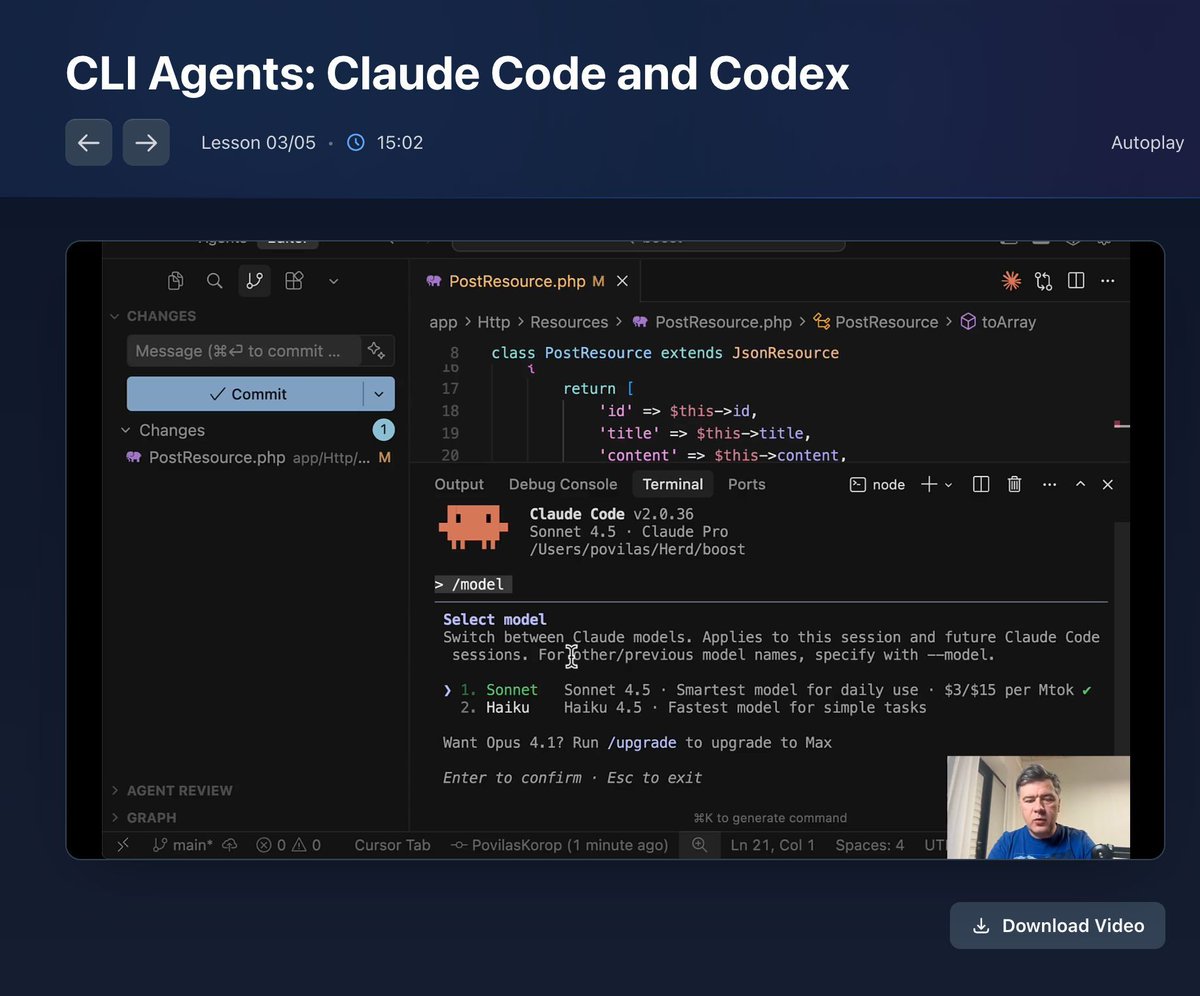Select the Haiku model option
The height and width of the screenshot is (996, 1200).
(508, 707)
